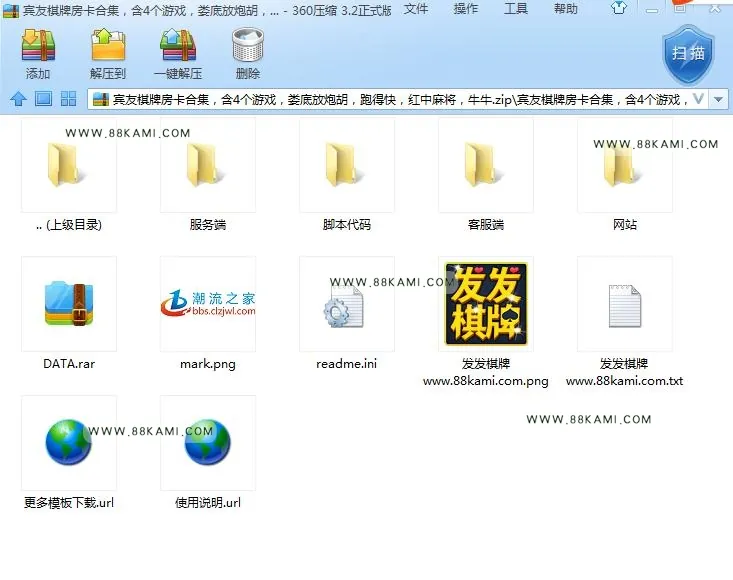The width and height of the screenshot is (733, 580).
Task: Click the 网站 folder name label
Action: tap(625, 225)
